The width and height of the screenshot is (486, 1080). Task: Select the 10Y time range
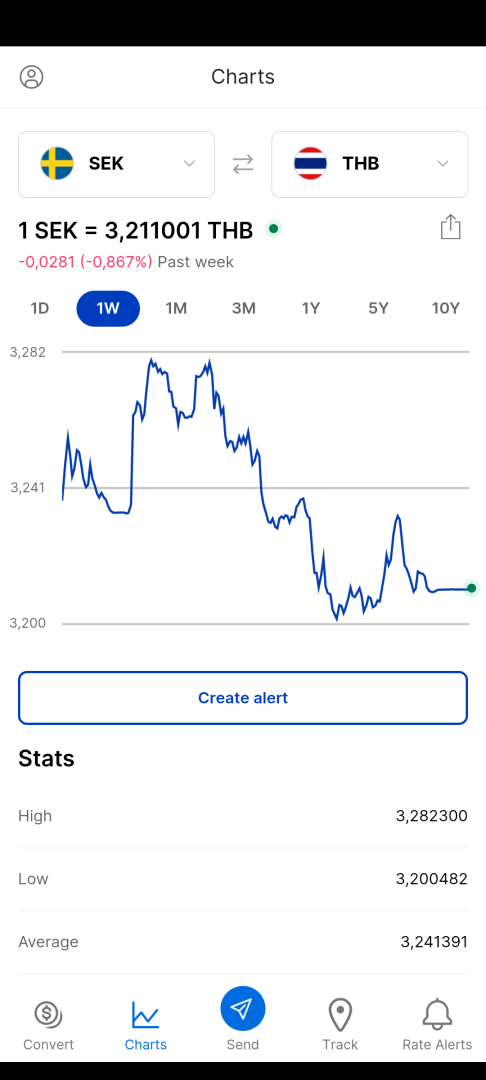point(445,308)
